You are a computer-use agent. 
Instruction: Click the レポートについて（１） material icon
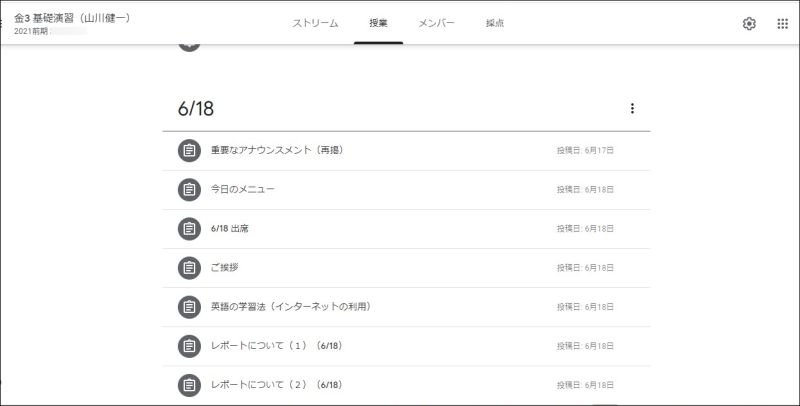[x=189, y=346]
